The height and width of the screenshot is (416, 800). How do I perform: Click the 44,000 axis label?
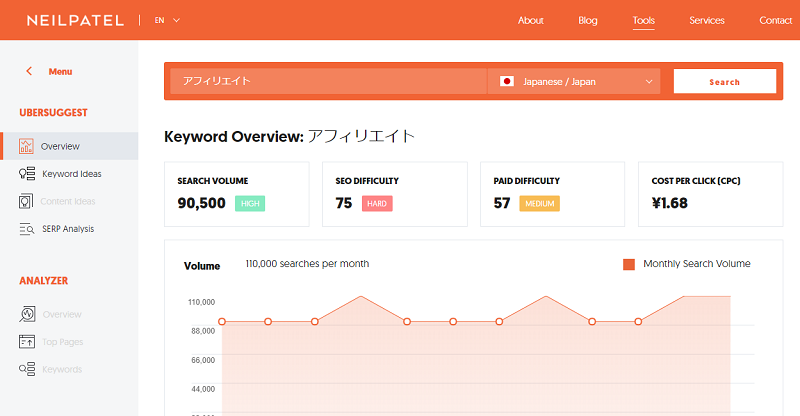pos(203,389)
